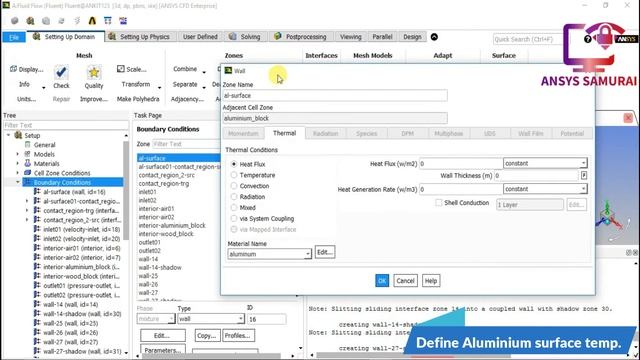Click the Wall Thickness profile icon
Image resolution: width=640 pixels, height=360 pixels.
tap(584, 176)
